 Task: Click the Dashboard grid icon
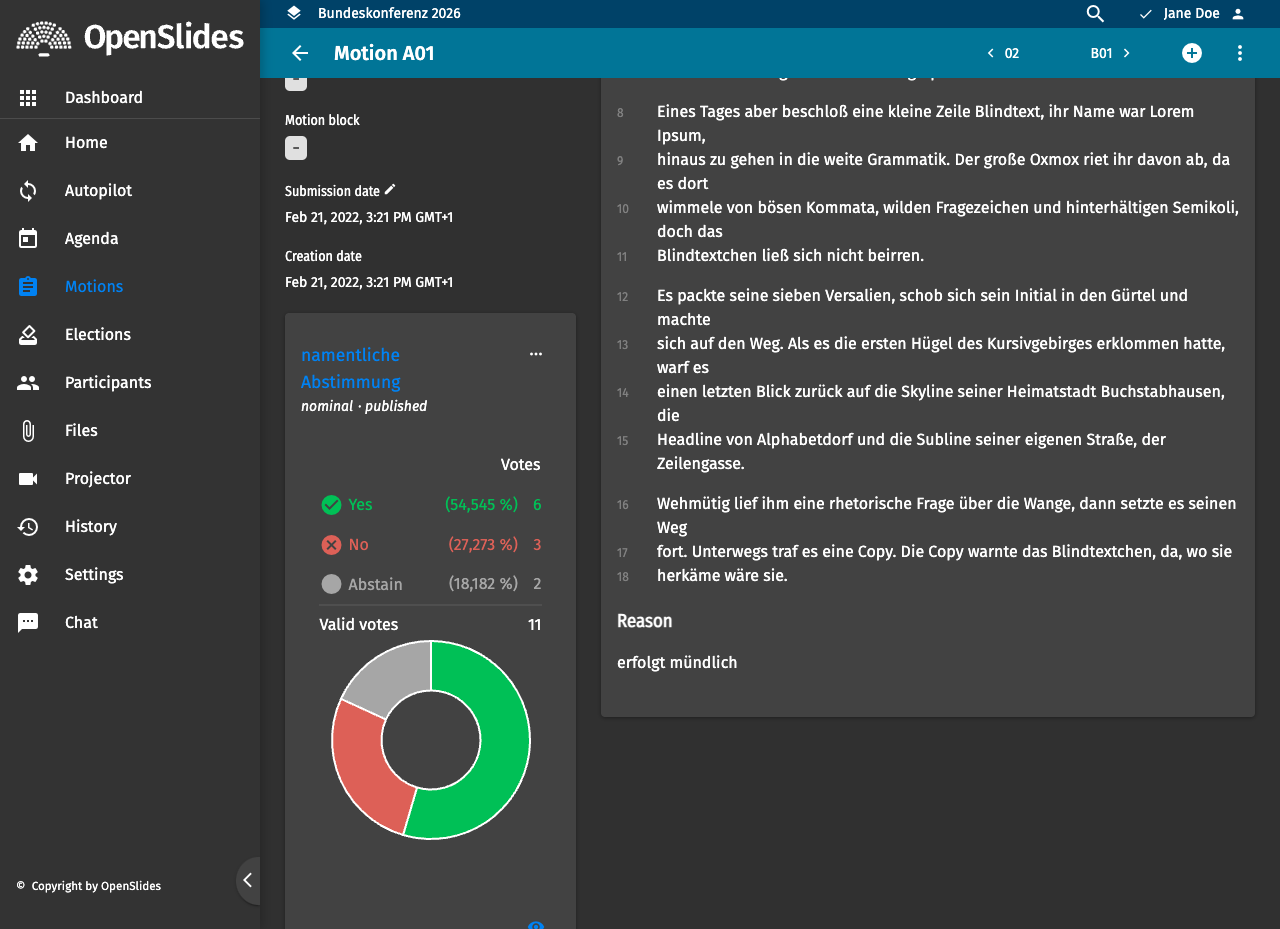click(28, 98)
